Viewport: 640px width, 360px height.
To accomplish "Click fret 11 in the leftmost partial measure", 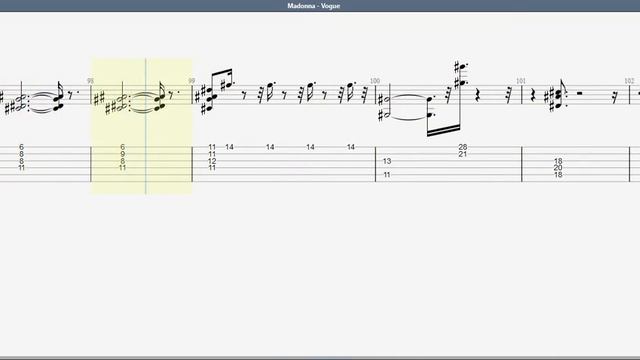I will tap(21, 168).
